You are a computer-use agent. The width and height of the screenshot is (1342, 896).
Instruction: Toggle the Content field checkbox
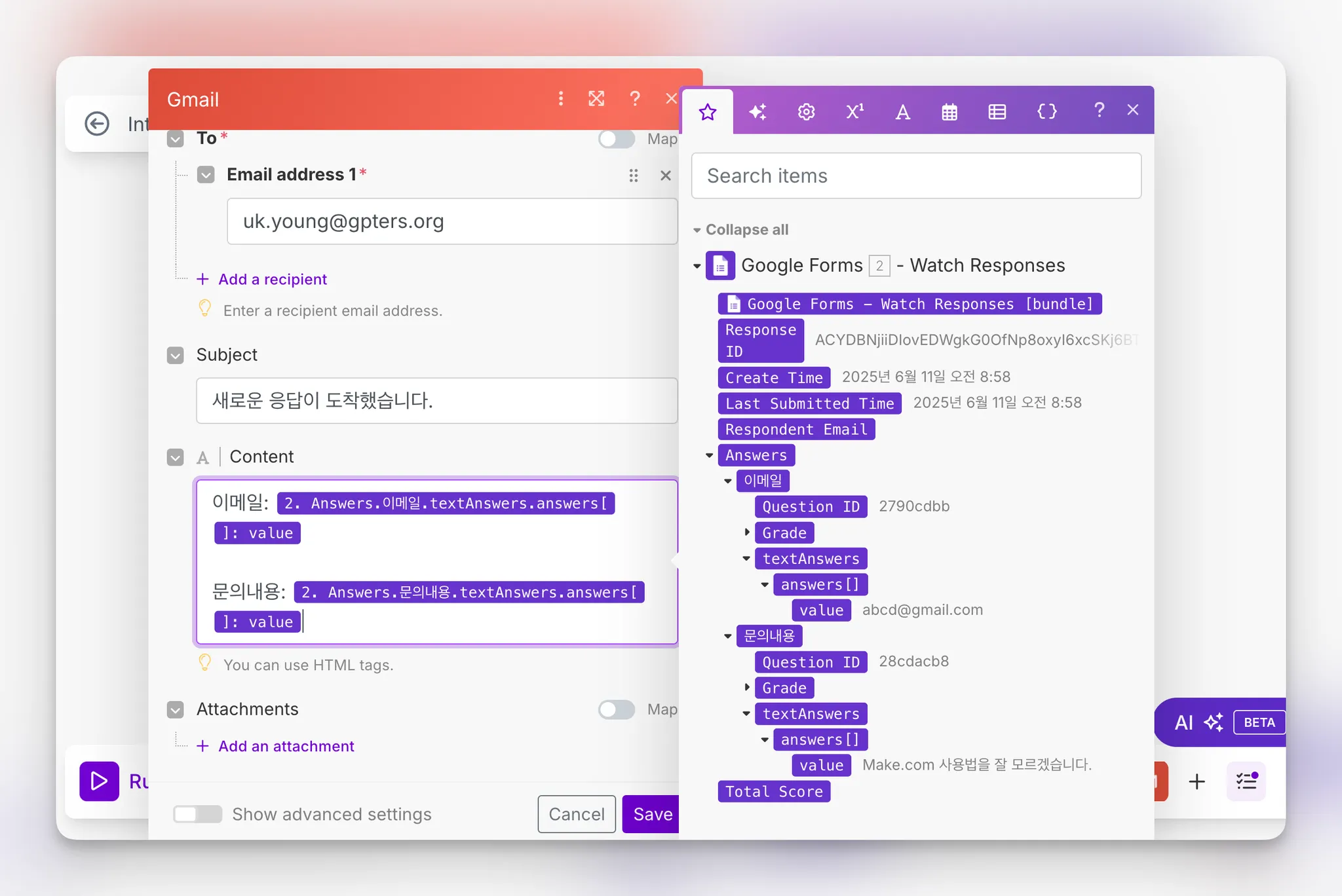coord(176,457)
